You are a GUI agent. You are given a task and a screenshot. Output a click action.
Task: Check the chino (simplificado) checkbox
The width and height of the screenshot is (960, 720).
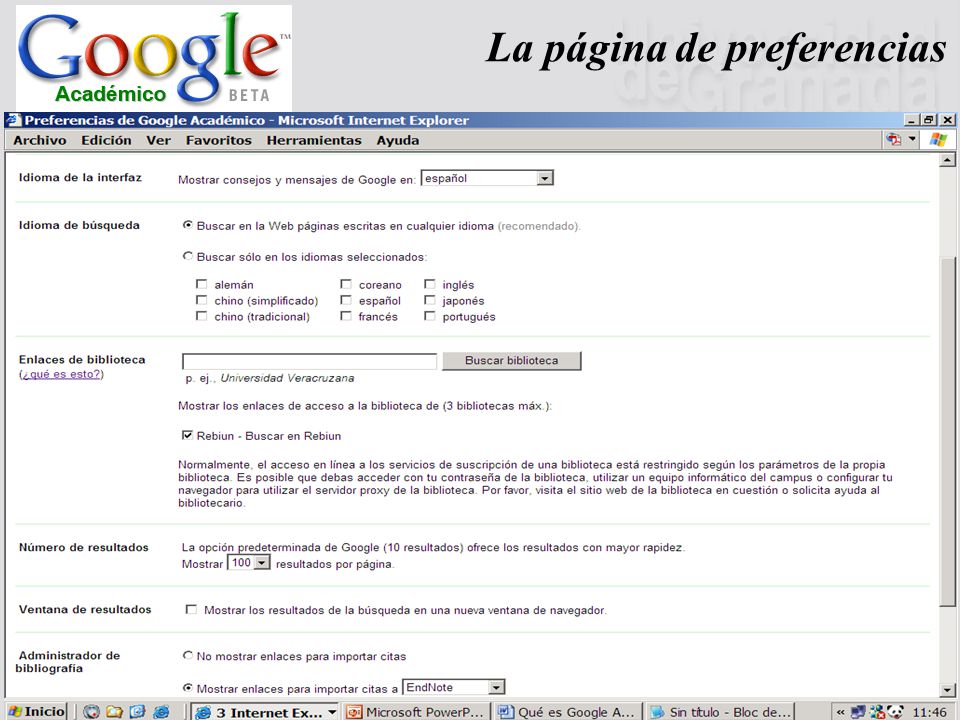pos(201,300)
